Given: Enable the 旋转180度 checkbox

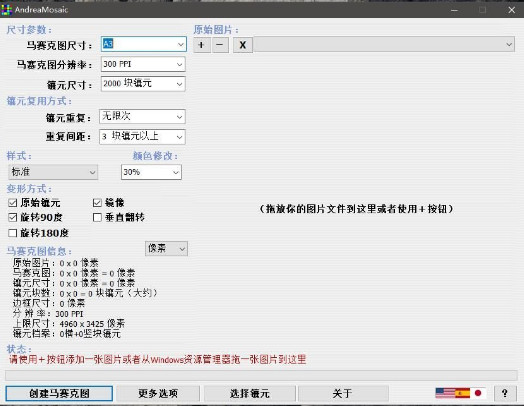Looking at the screenshot, I should [13, 233].
